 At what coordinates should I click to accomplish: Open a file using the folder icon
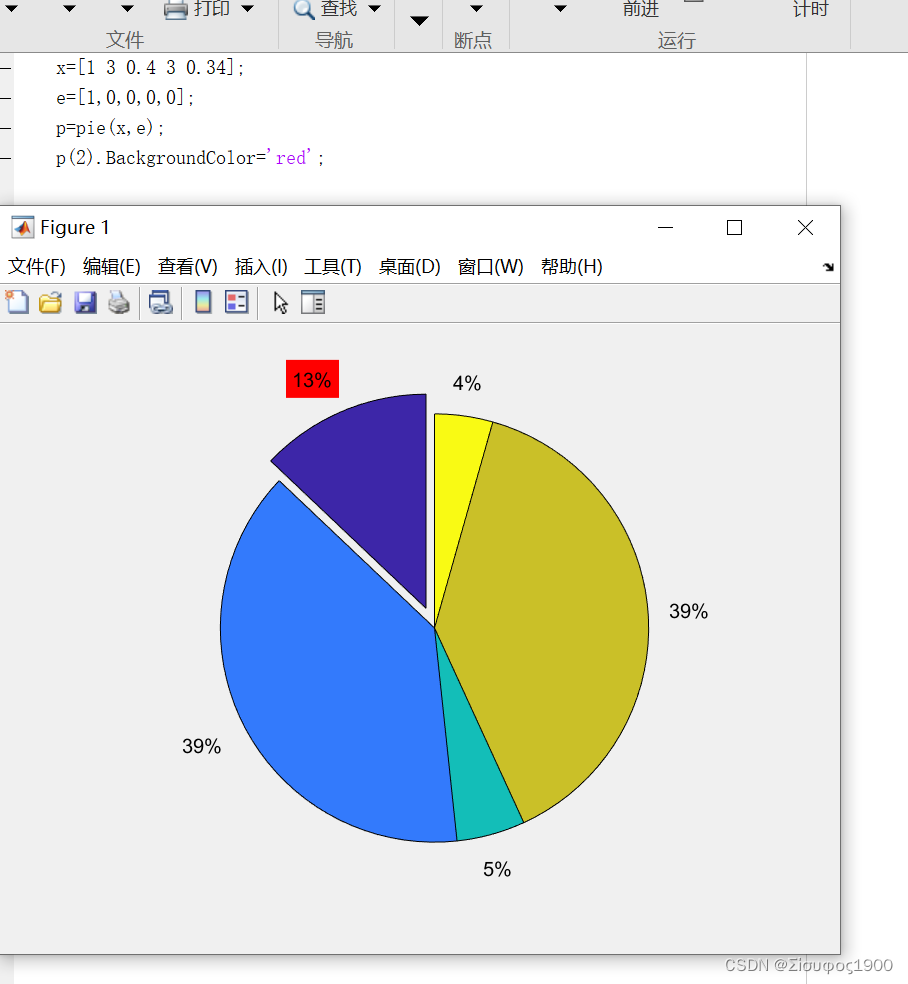point(50,301)
